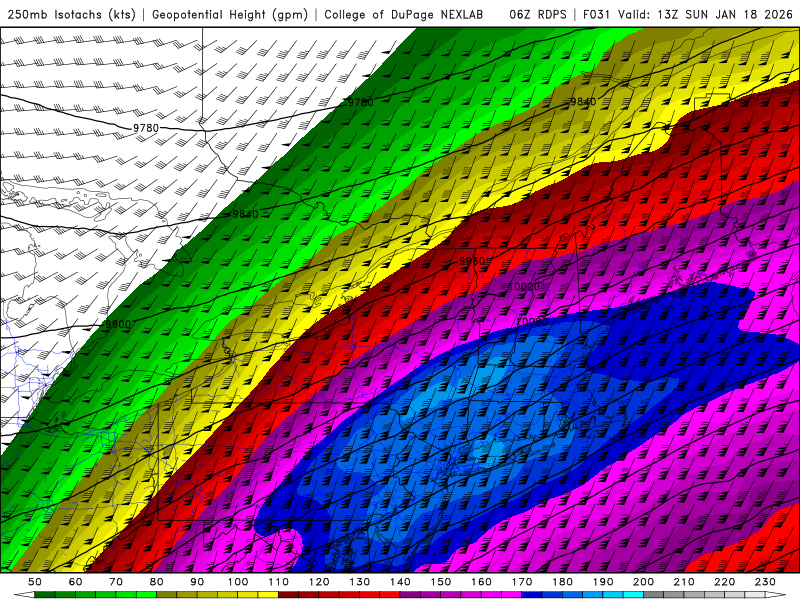Click the 200 value on the color scale

(643, 582)
